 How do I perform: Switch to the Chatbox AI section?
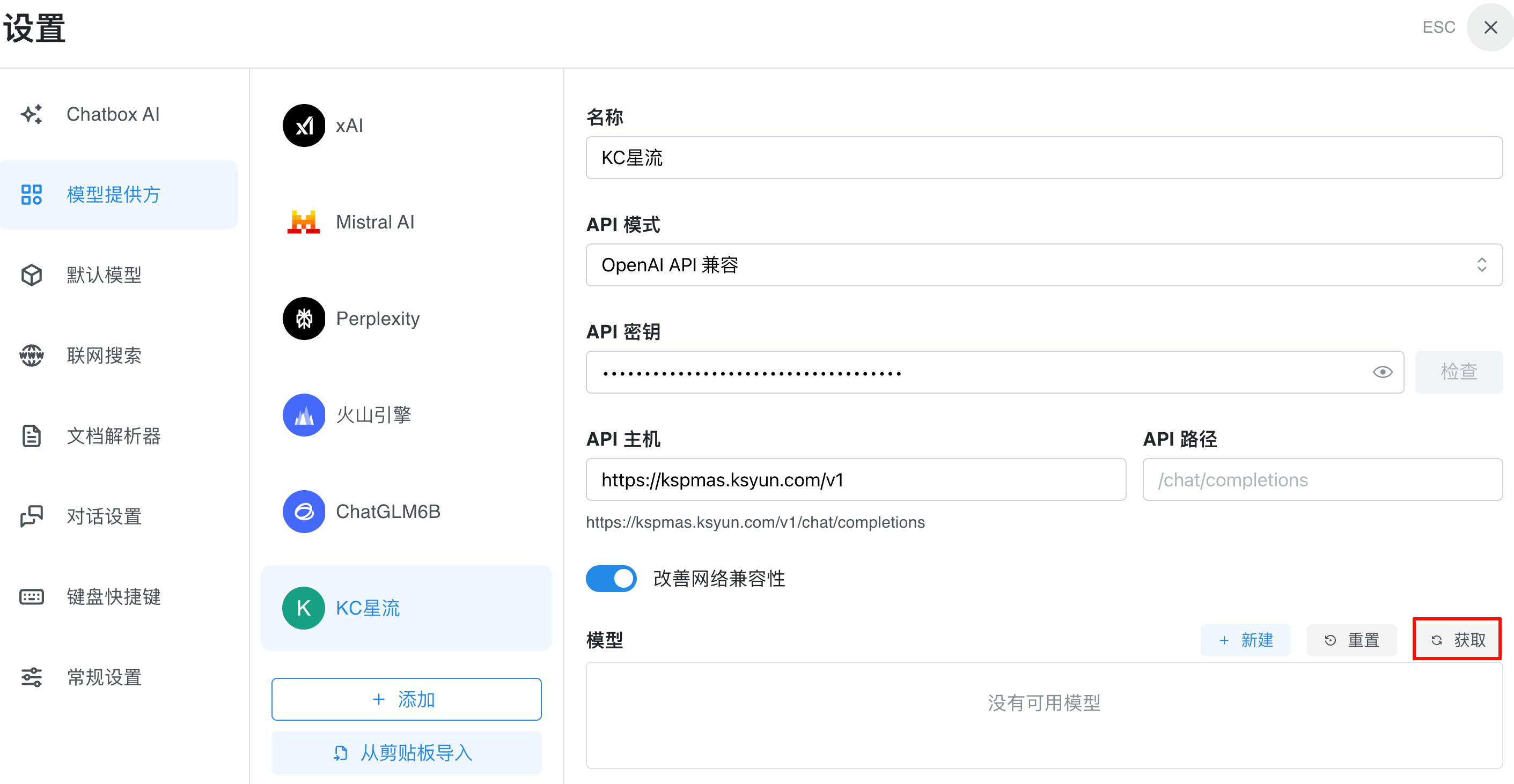click(x=112, y=114)
